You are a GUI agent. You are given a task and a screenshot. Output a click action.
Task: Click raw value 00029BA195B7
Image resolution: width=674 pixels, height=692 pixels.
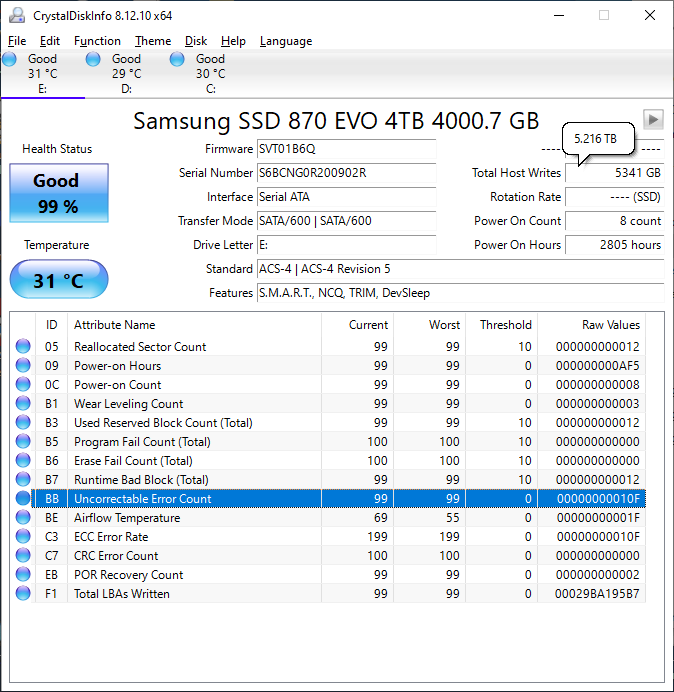(597, 594)
